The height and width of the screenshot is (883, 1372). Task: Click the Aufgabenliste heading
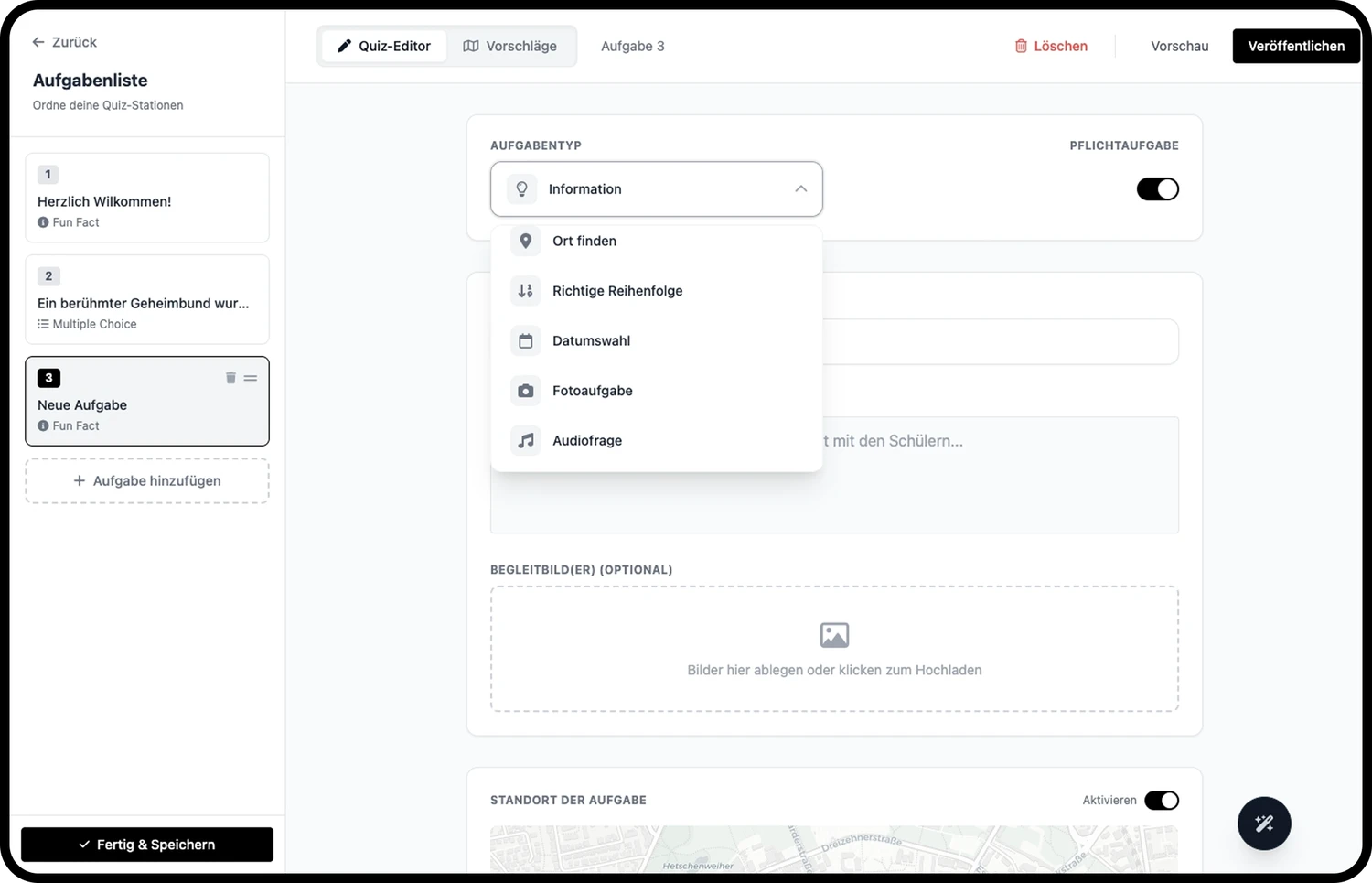(91, 81)
